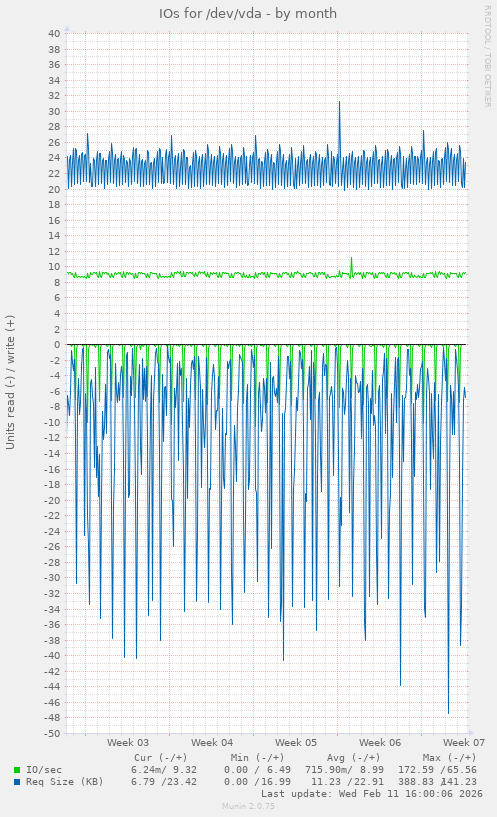Viewport: 497px width, 817px height.
Task: Click the Req Size maximum value "388.83 /141.23"
Action: tap(437, 782)
